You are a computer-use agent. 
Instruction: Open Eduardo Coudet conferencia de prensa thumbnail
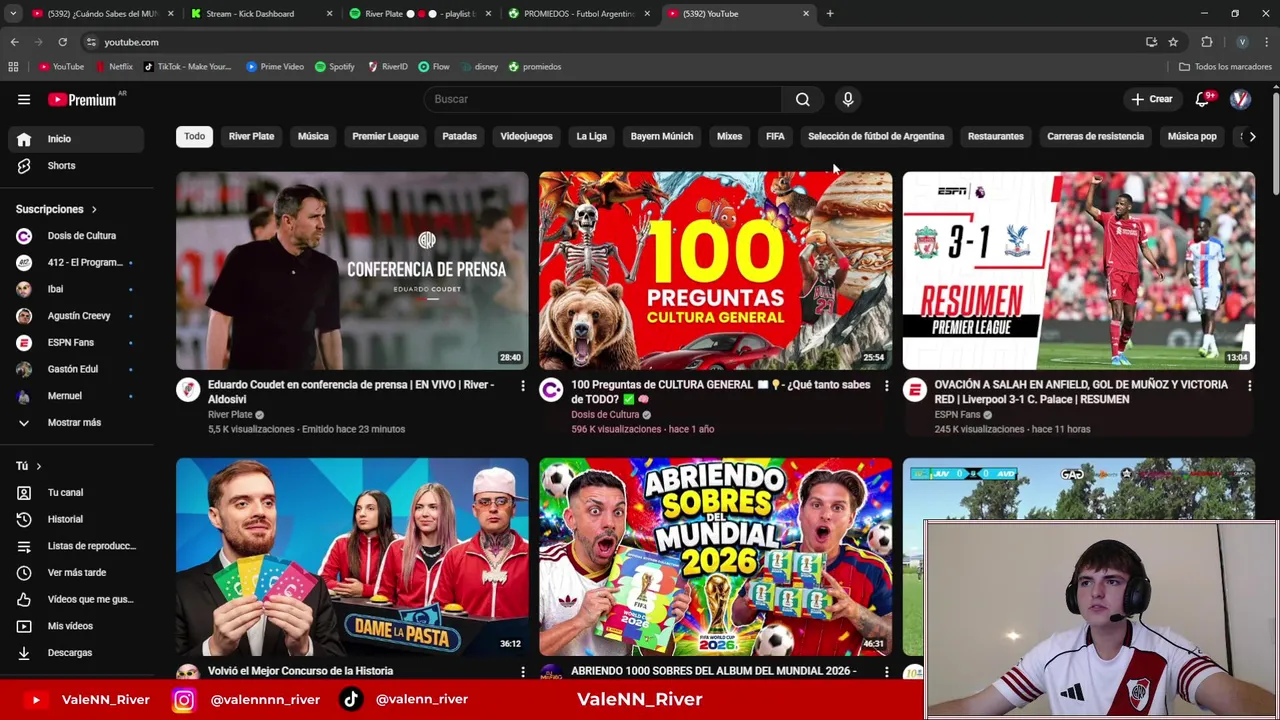tap(352, 271)
